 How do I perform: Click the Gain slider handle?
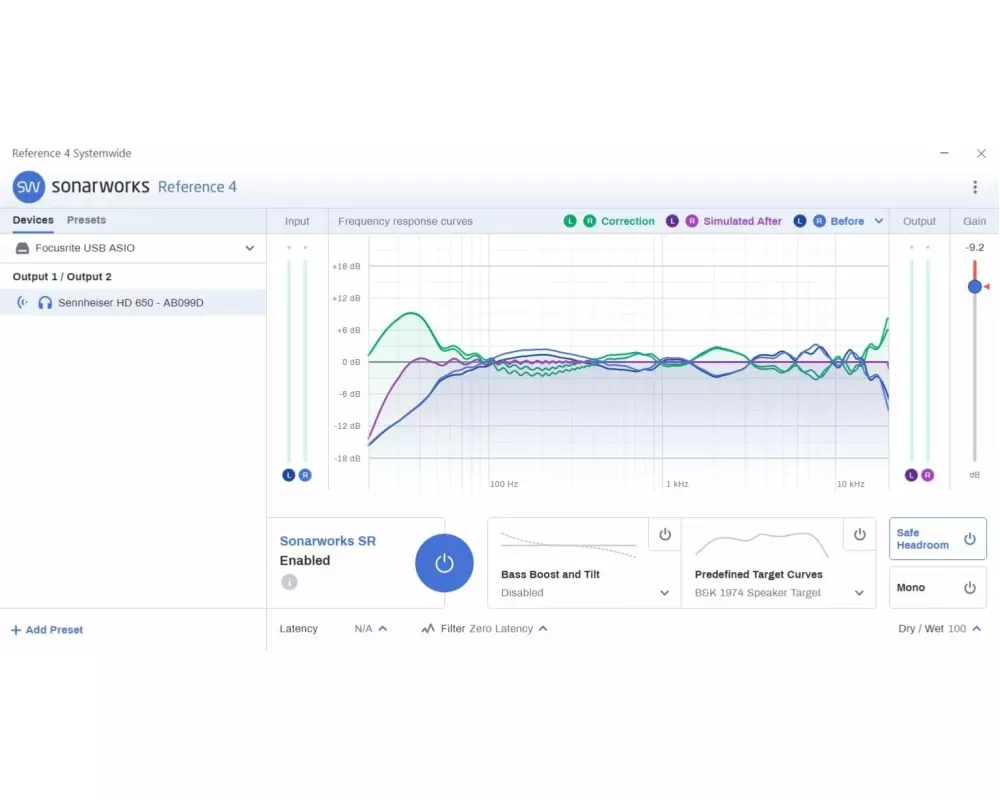(975, 287)
